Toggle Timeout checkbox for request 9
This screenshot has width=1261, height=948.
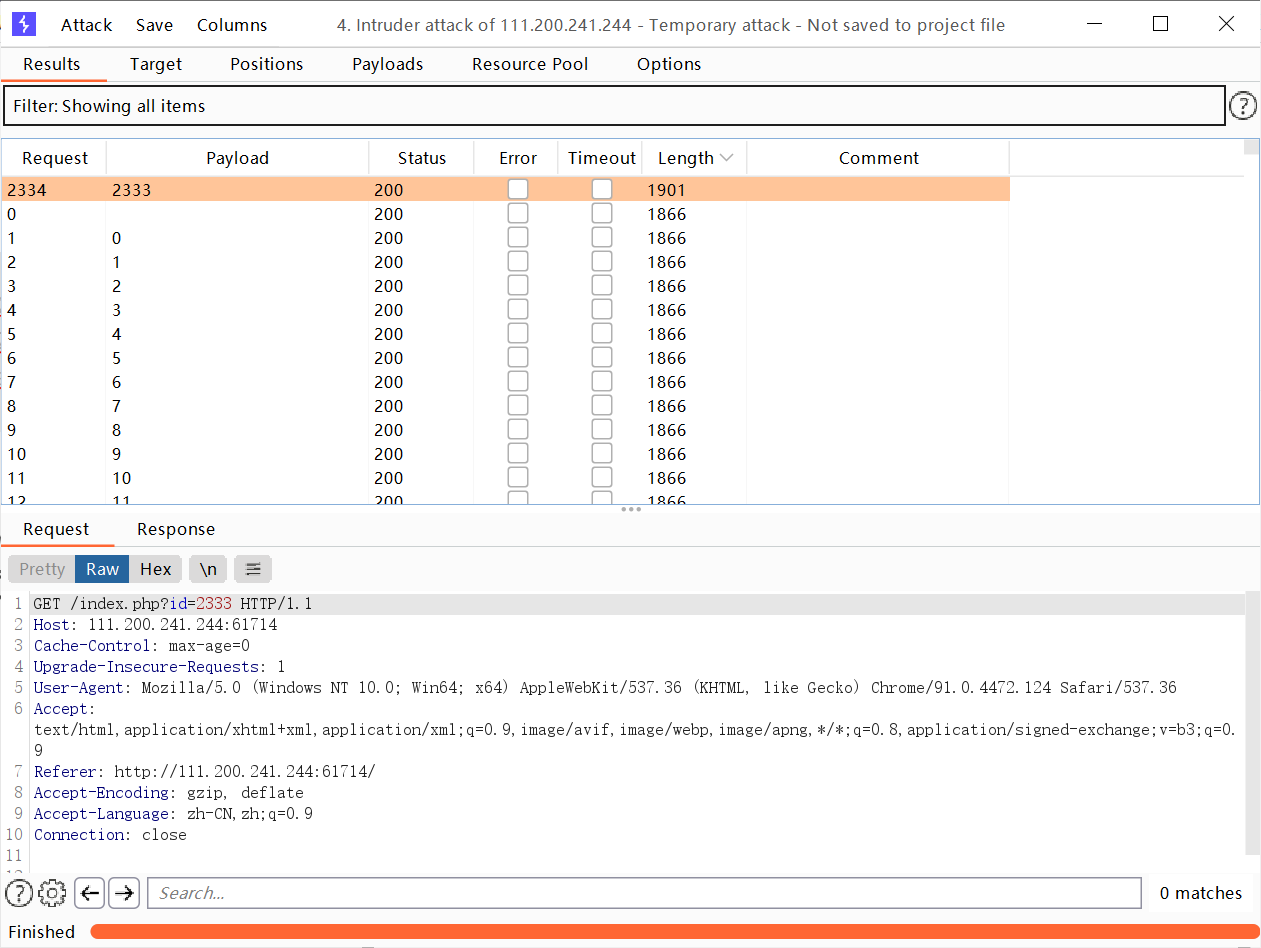pyautogui.click(x=602, y=429)
